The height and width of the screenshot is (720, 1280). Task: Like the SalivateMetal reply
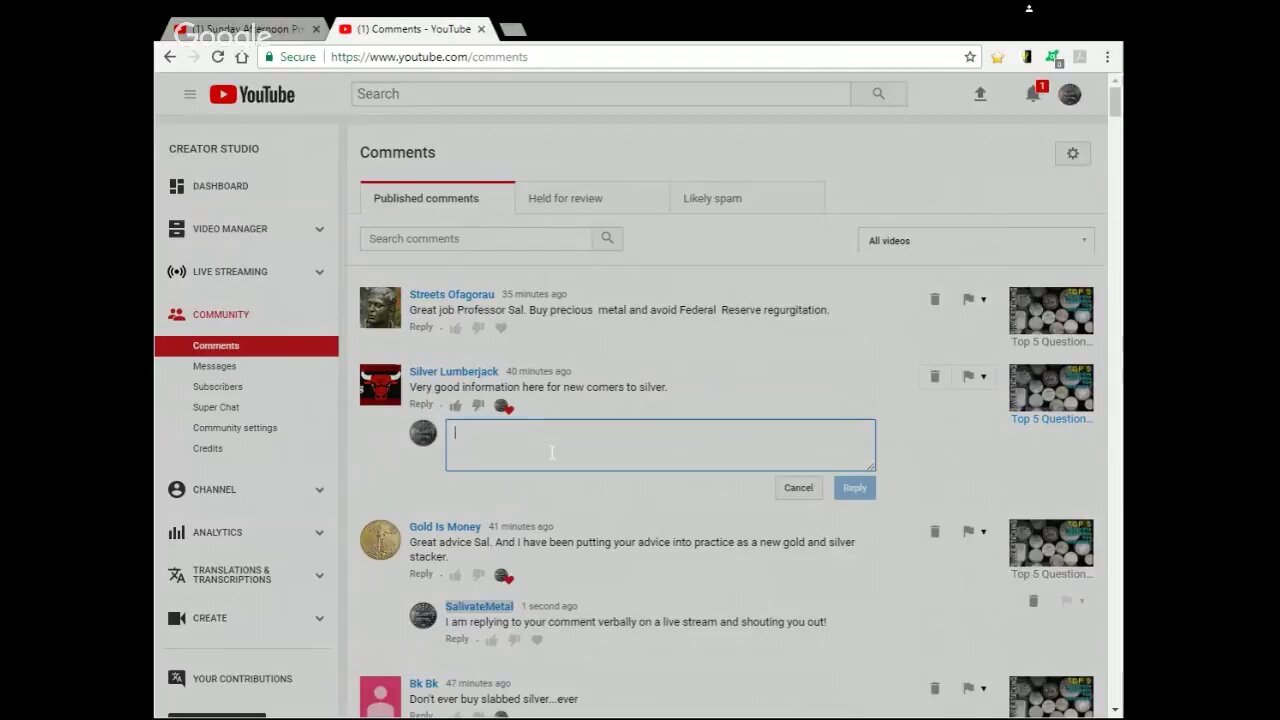[492, 640]
